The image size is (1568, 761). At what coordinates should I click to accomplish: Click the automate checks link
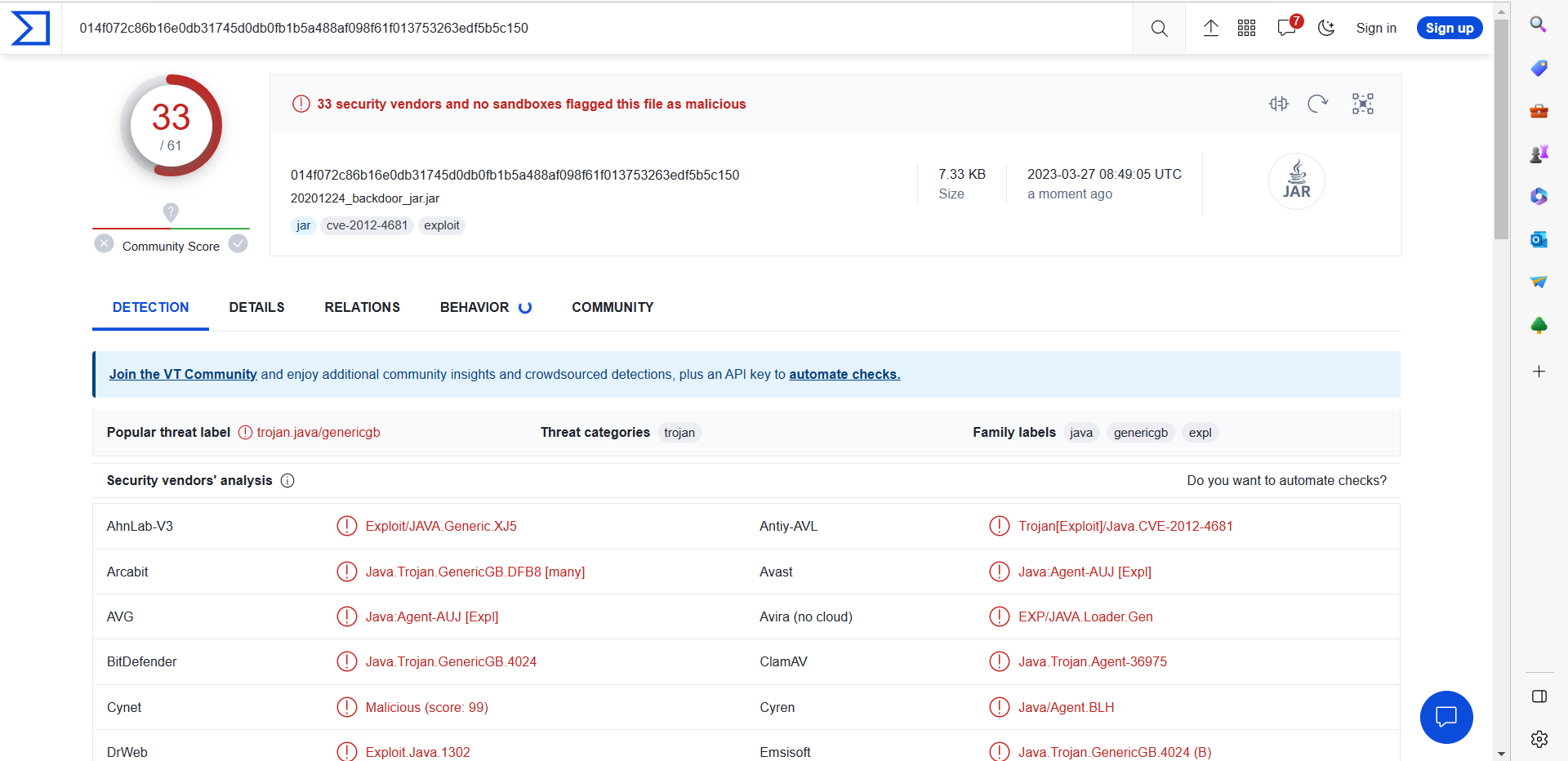[x=844, y=374]
